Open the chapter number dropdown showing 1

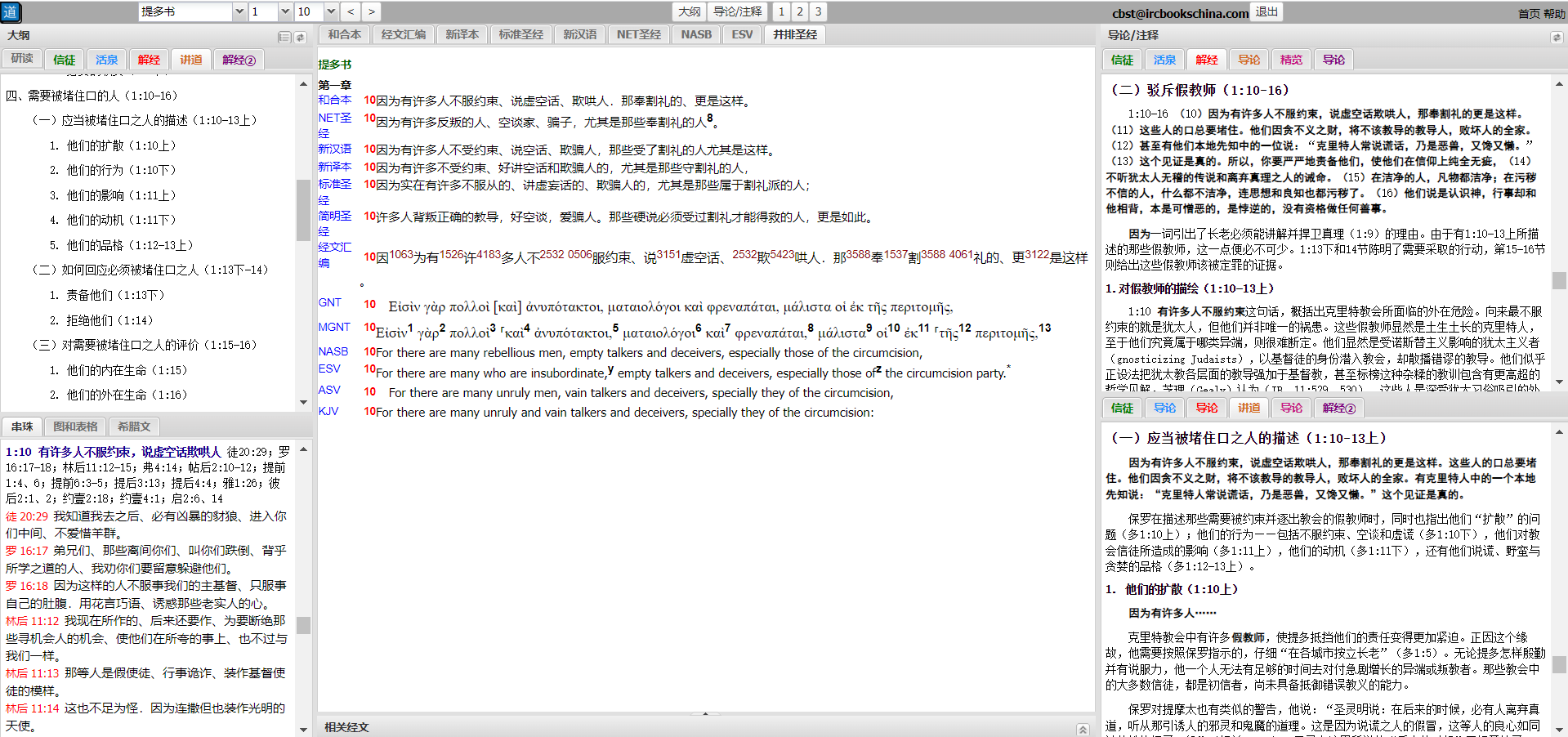click(284, 11)
